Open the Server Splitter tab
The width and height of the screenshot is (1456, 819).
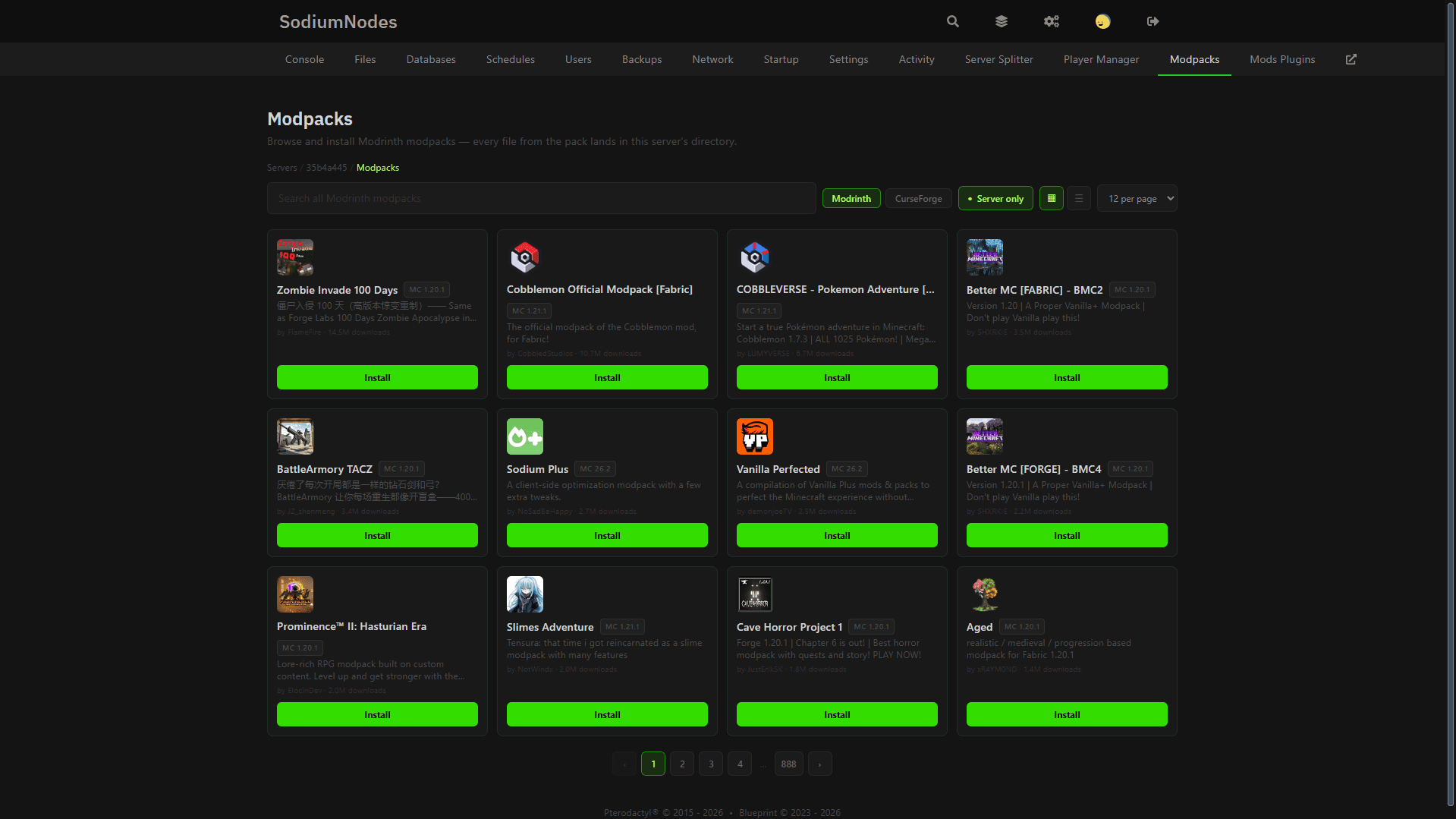click(998, 59)
